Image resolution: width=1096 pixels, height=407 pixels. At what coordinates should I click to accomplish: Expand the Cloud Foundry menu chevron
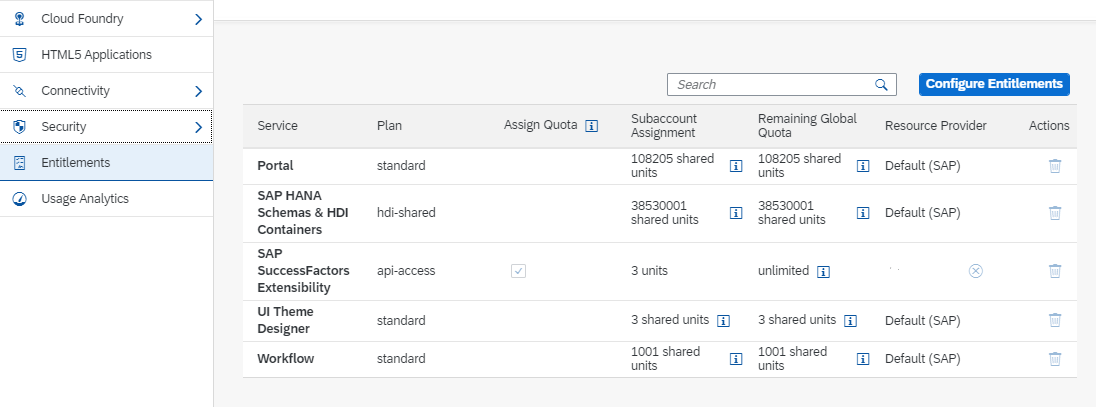pyautogui.click(x=199, y=20)
